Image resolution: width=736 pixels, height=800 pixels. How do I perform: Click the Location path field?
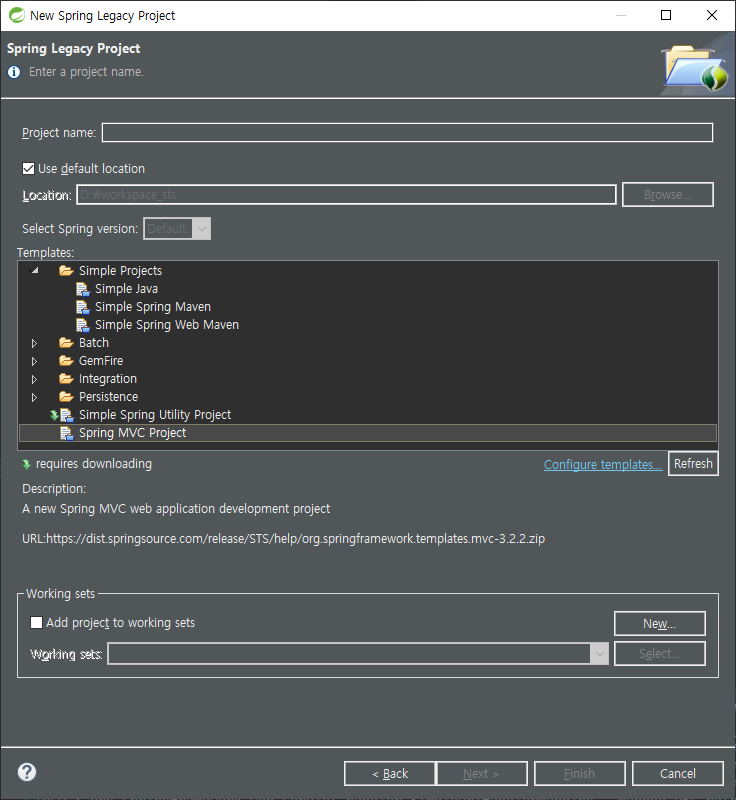(x=346, y=194)
